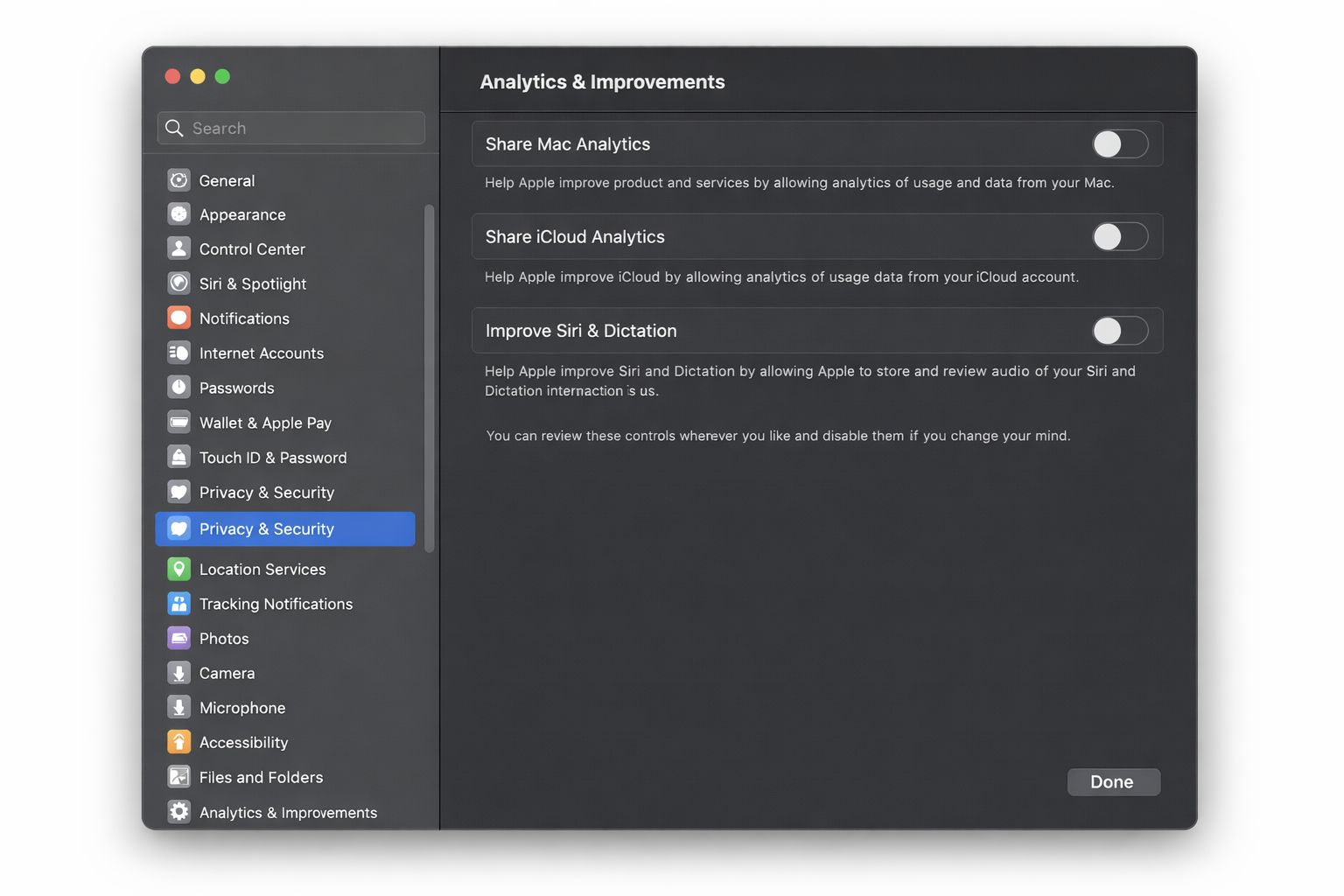Click the Analytics & Improvements gear icon
The width and height of the screenshot is (1344, 896).
[x=178, y=812]
